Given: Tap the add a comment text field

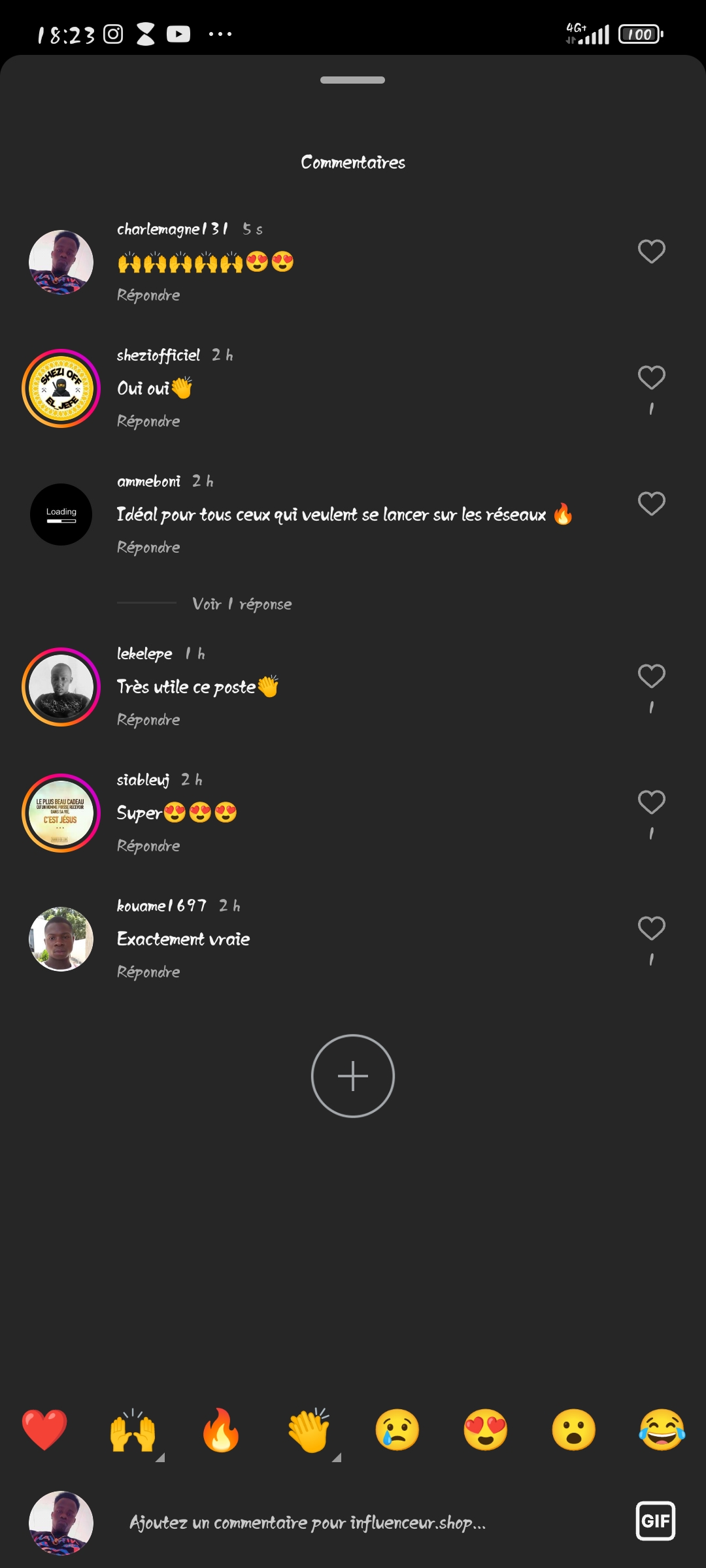Looking at the screenshot, I should pyautogui.click(x=307, y=1523).
